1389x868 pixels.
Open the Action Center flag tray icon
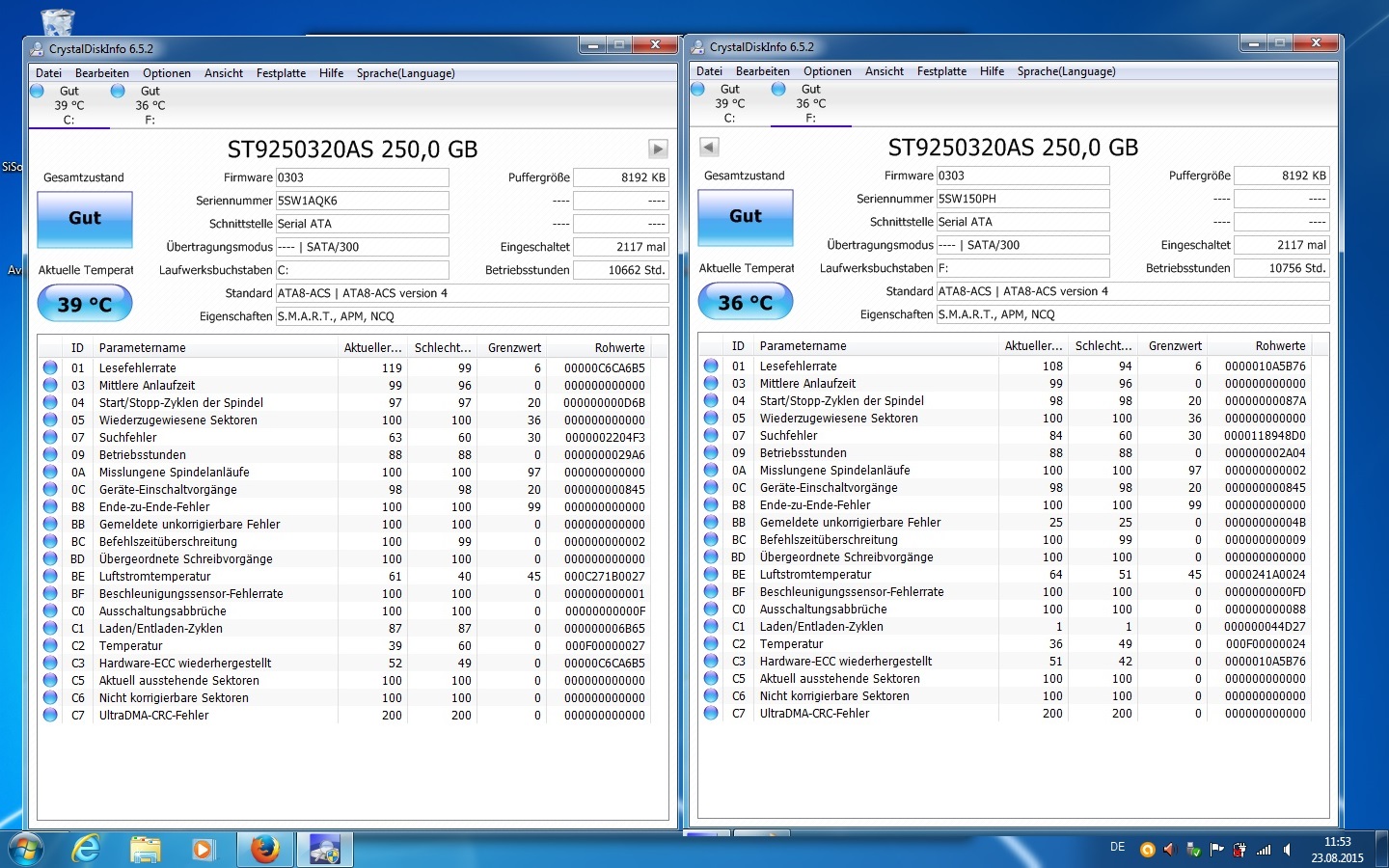pyautogui.click(x=1216, y=850)
